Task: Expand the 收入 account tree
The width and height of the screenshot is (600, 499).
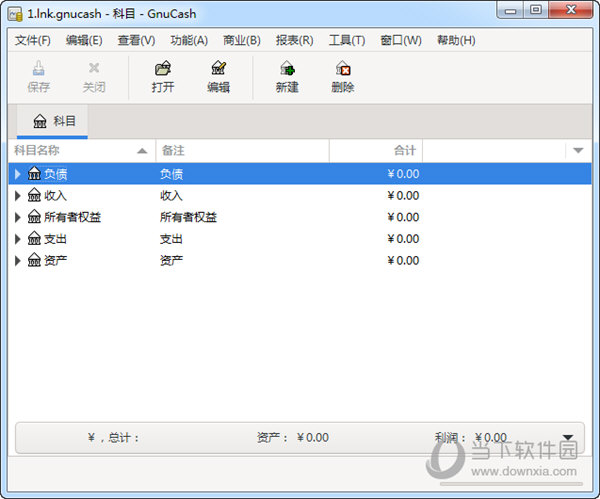Action: (18, 196)
